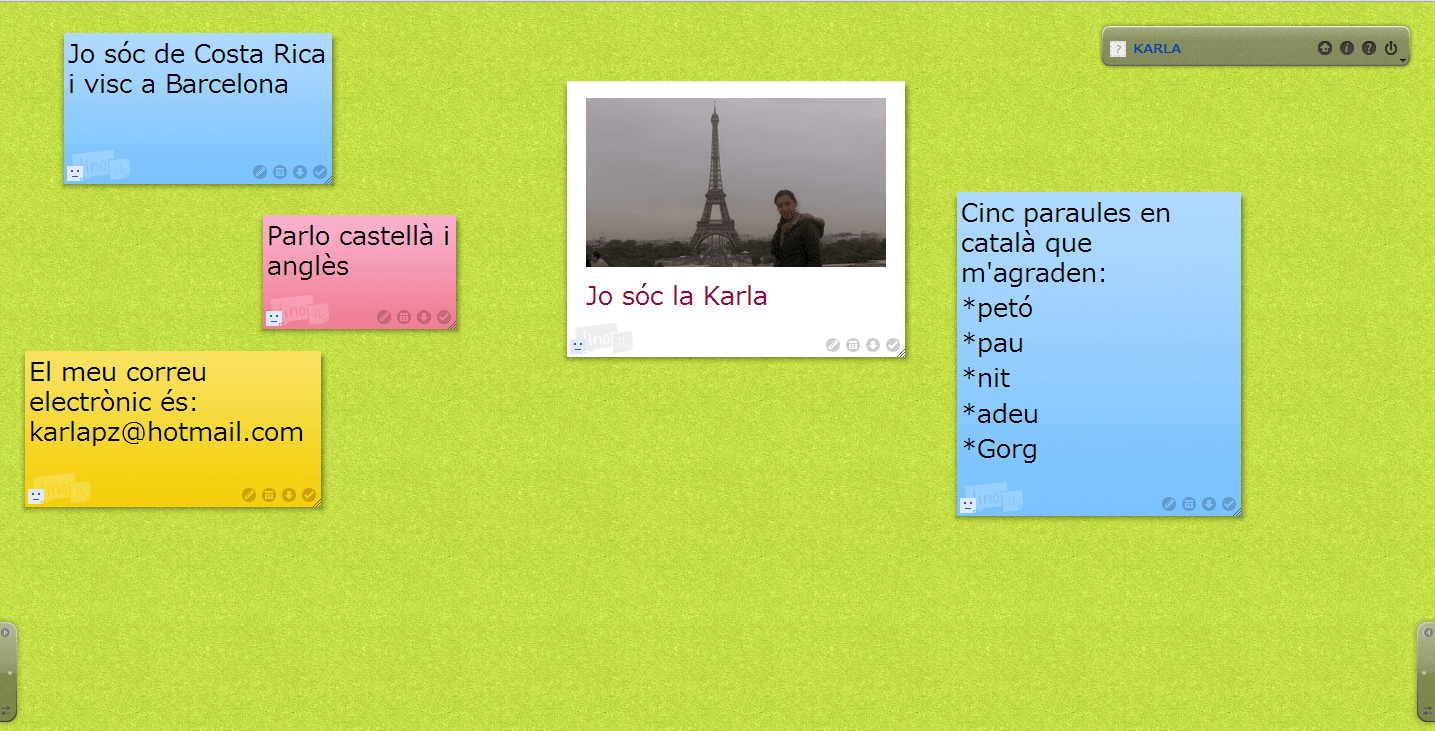Open author avatar on Costa Rica sticky
1435x731 pixels.
pos(74,173)
